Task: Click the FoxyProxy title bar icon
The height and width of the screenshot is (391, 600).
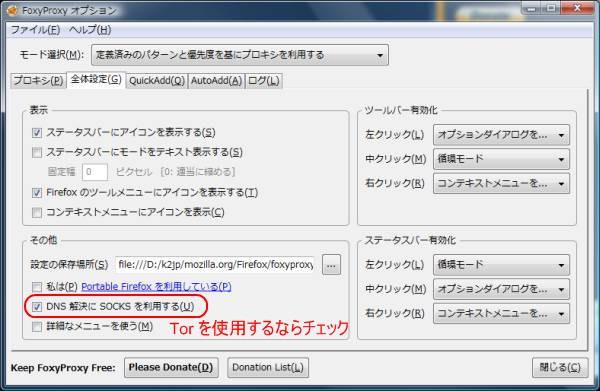Action: [x=12, y=10]
